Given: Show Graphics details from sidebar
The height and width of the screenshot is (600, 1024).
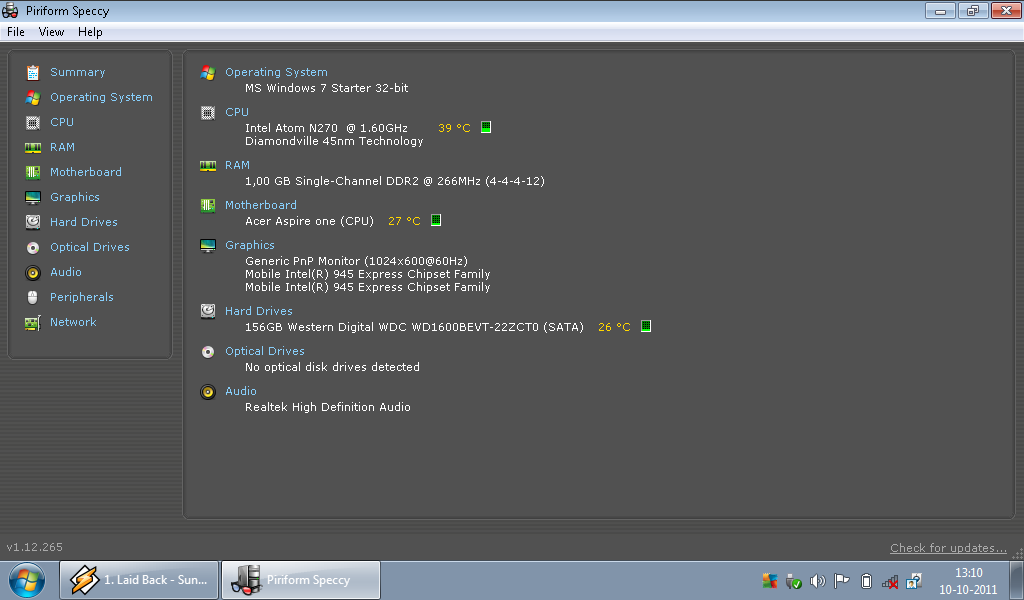Looking at the screenshot, I should 75,197.
